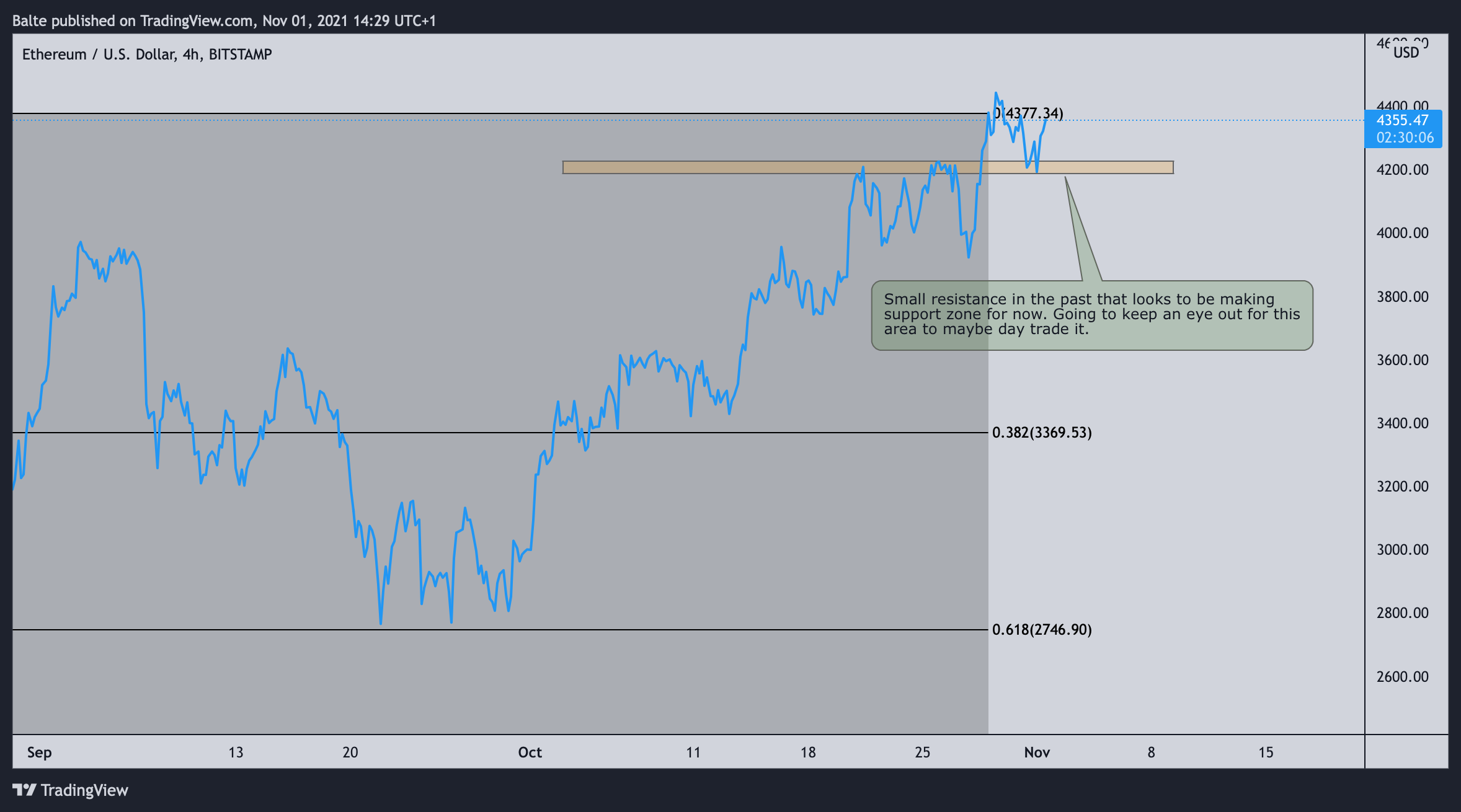Click the 15 date label on time axis

[x=1266, y=752]
